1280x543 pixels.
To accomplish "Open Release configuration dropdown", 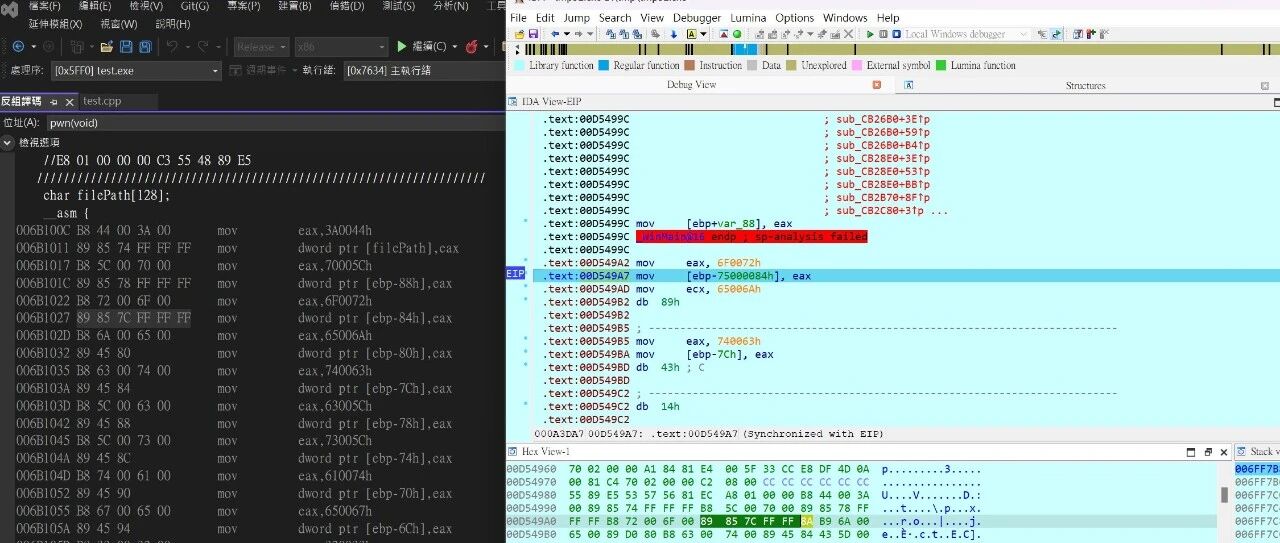I will coord(262,47).
